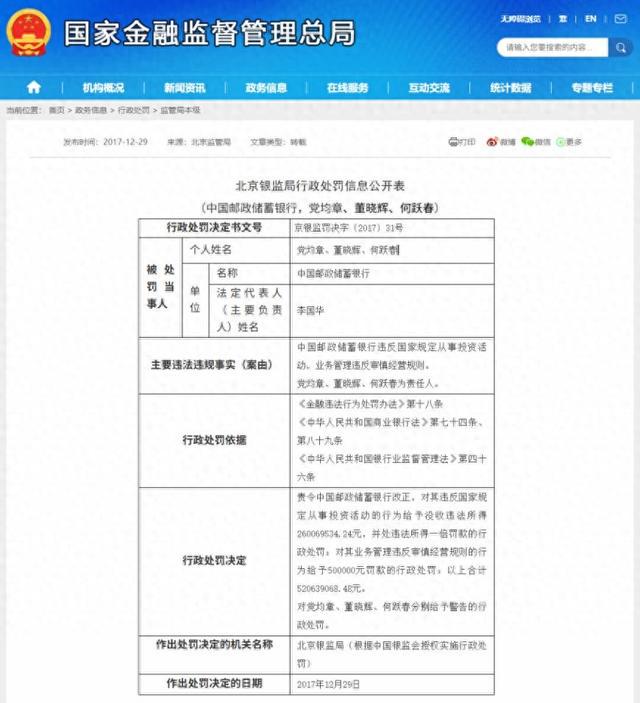The image size is (640, 703).
Task: Focus the site search input field
Action: pyautogui.click(x=553, y=48)
